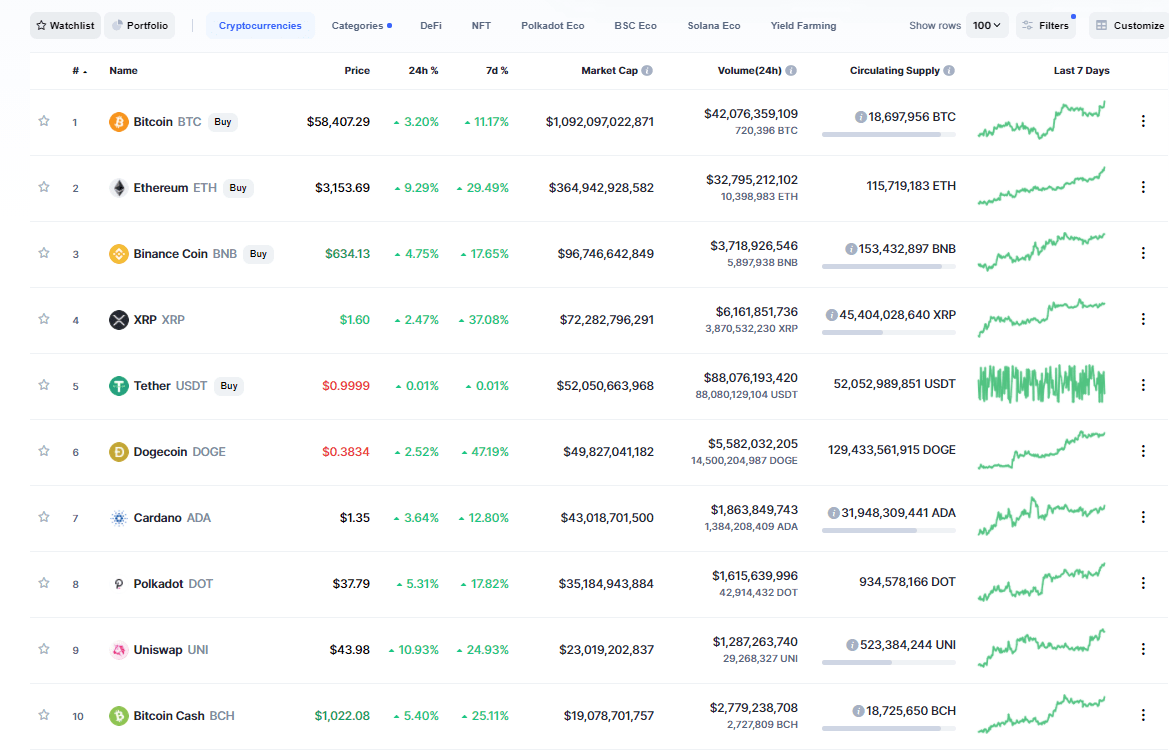Open the Filters button

click(1046, 25)
